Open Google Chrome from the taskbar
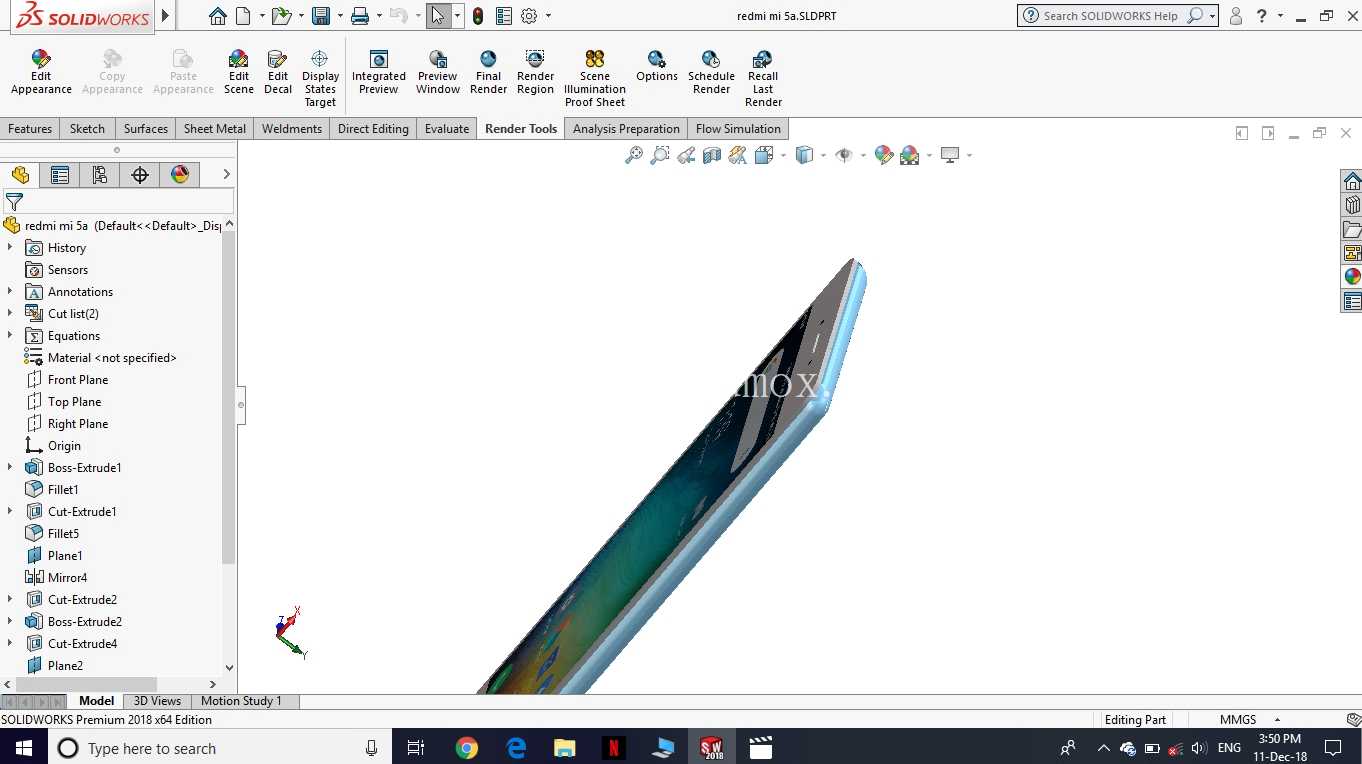The height and width of the screenshot is (764, 1362). (466, 748)
